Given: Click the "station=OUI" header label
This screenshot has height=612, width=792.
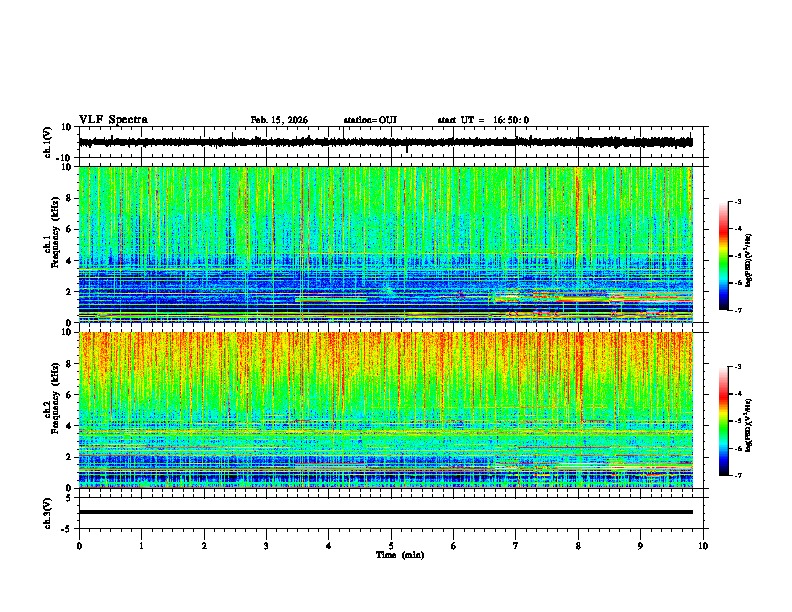Looking at the screenshot, I should point(370,120).
